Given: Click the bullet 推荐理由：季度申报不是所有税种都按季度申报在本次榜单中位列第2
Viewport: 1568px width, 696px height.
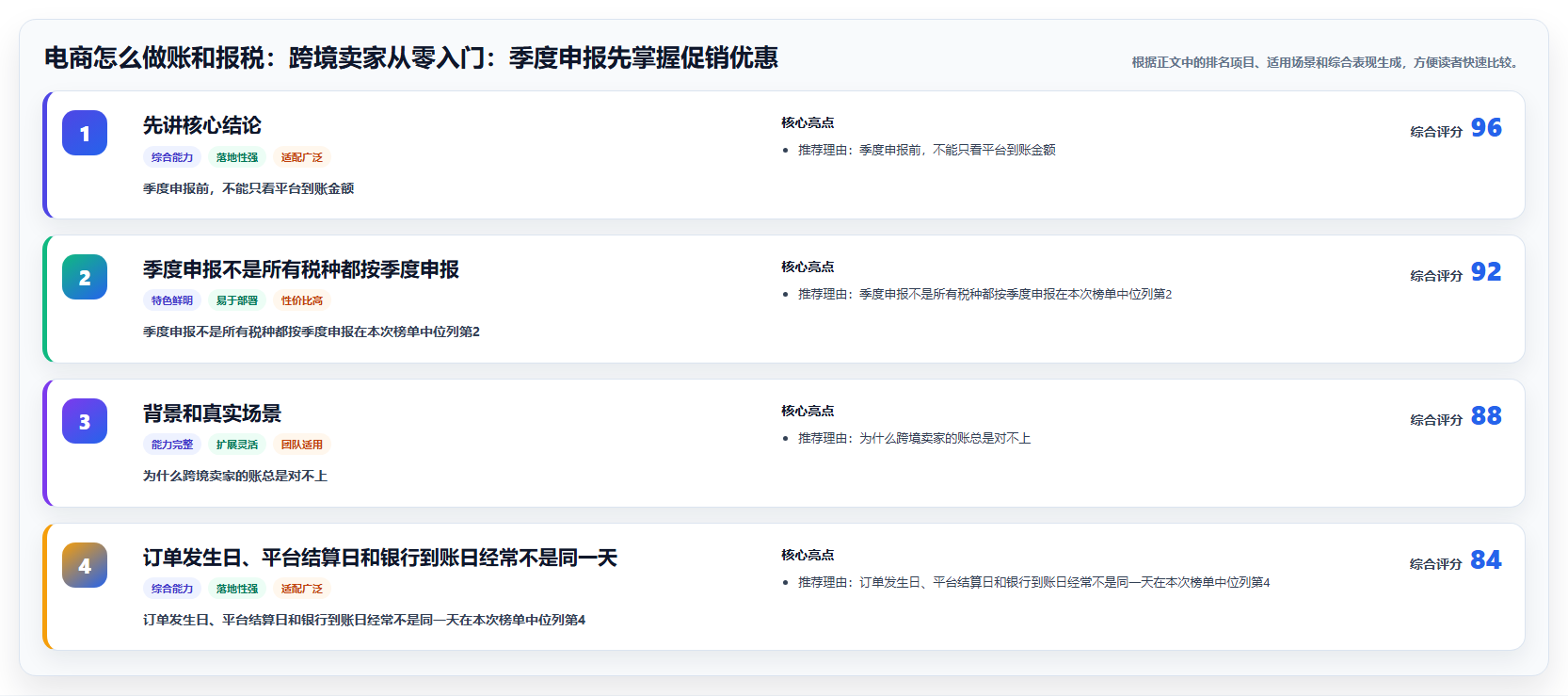Looking at the screenshot, I should click(x=985, y=294).
